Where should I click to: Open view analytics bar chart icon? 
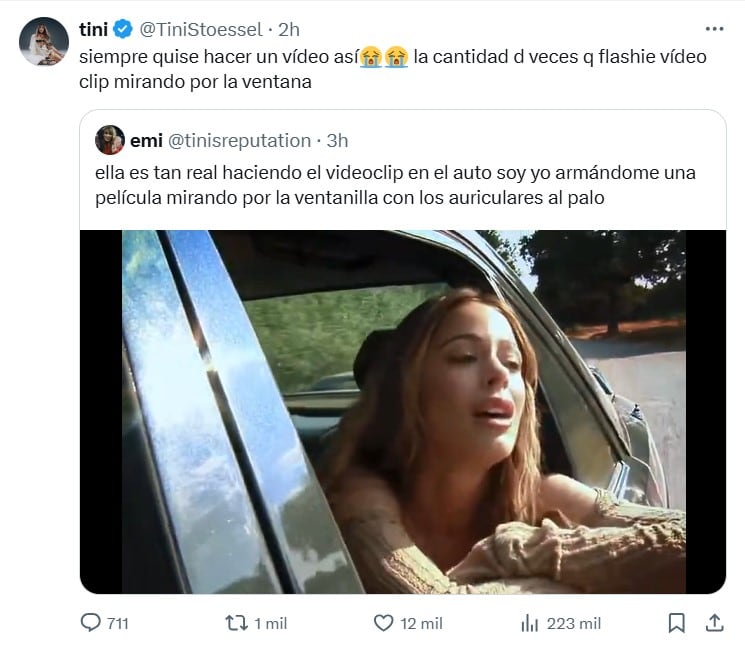(529, 623)
